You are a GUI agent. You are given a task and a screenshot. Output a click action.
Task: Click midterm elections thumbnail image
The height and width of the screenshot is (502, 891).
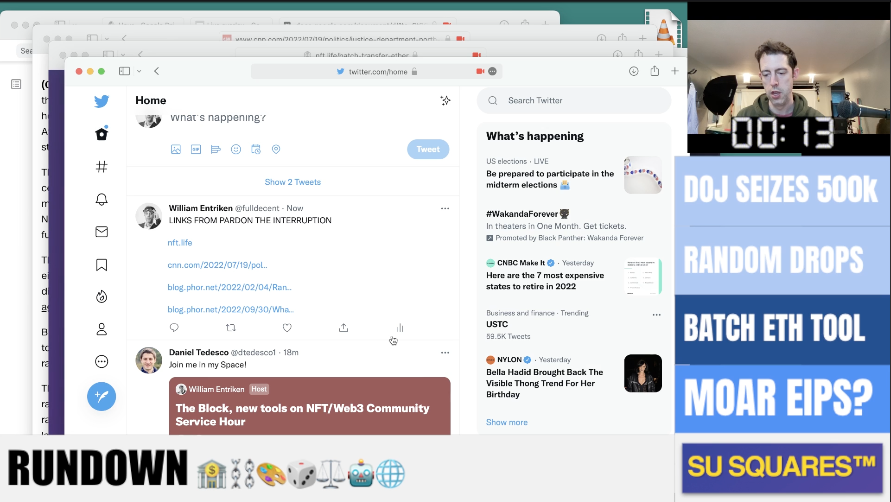pyautogui.click(x=643, y=175)
